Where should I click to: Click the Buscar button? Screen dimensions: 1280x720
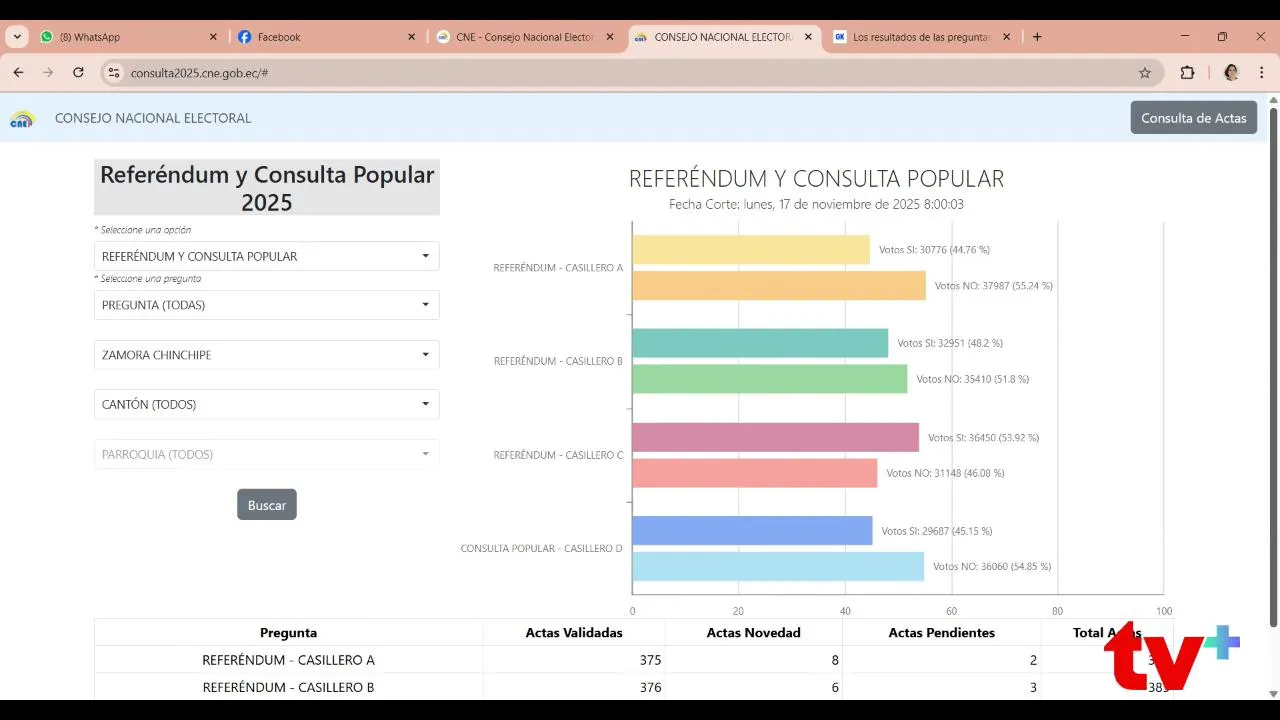pyautogui.click(x=267, y=505)
